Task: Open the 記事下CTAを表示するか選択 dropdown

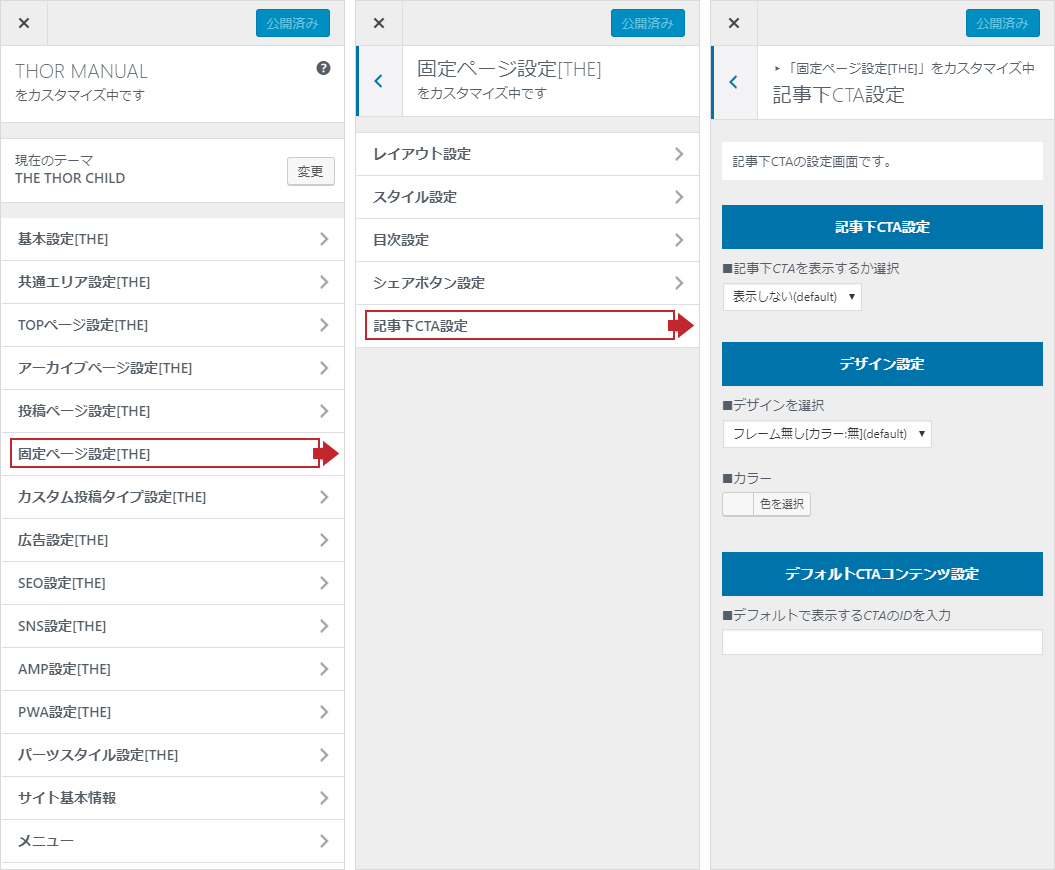Action: pos(792,297)
